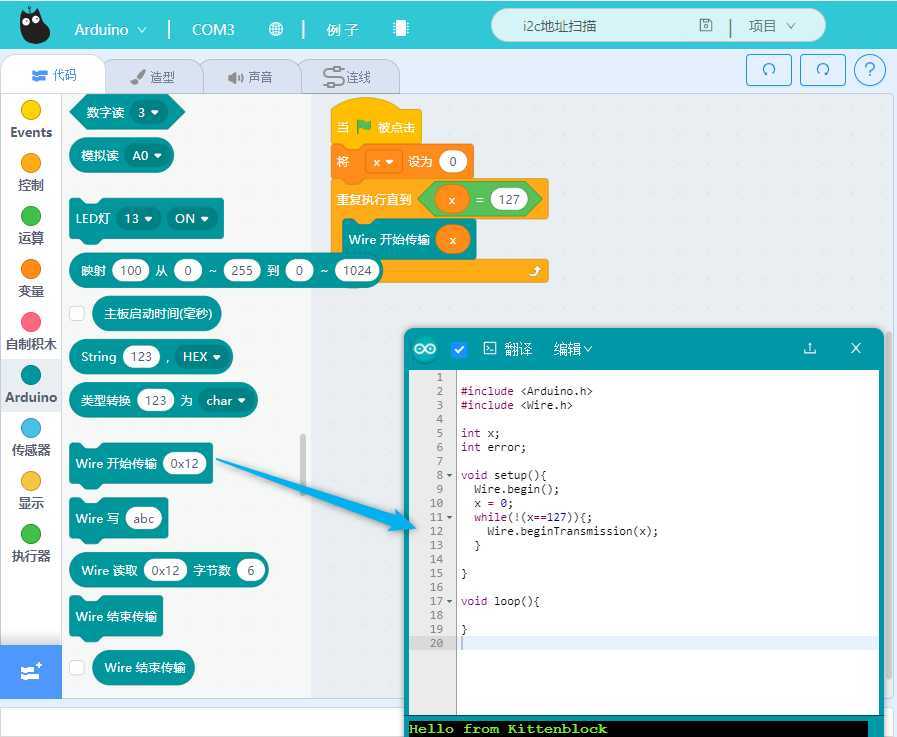Click the Kittenblock cat logo
This screenshot has height=737, width=897.
coord(34,26)
